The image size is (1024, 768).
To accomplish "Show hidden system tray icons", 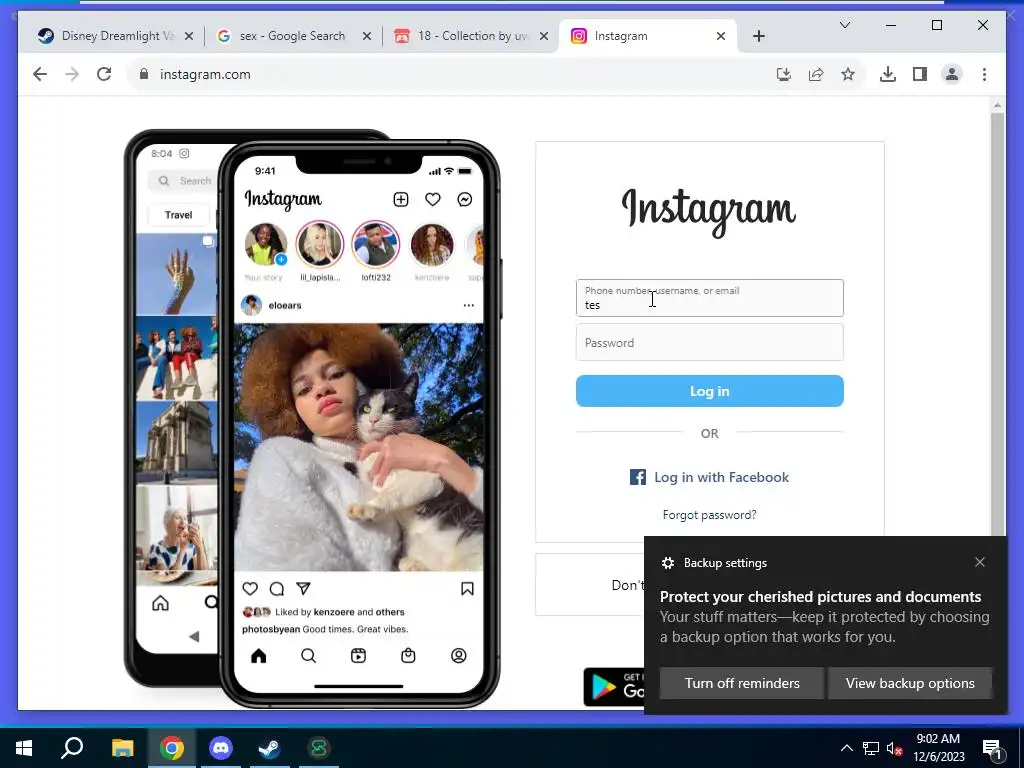I will coord(846,748).
